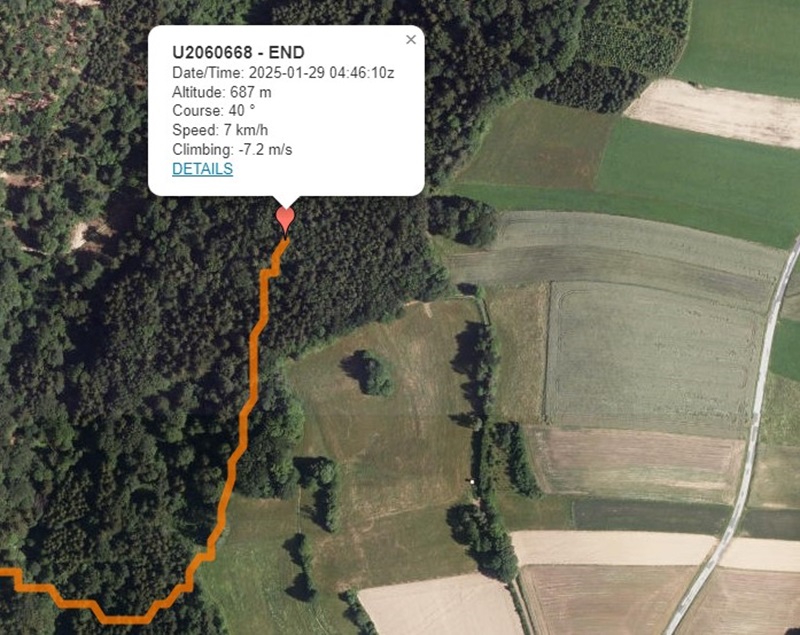
Task: Click the large striped gray-green field
Action: 651,355
